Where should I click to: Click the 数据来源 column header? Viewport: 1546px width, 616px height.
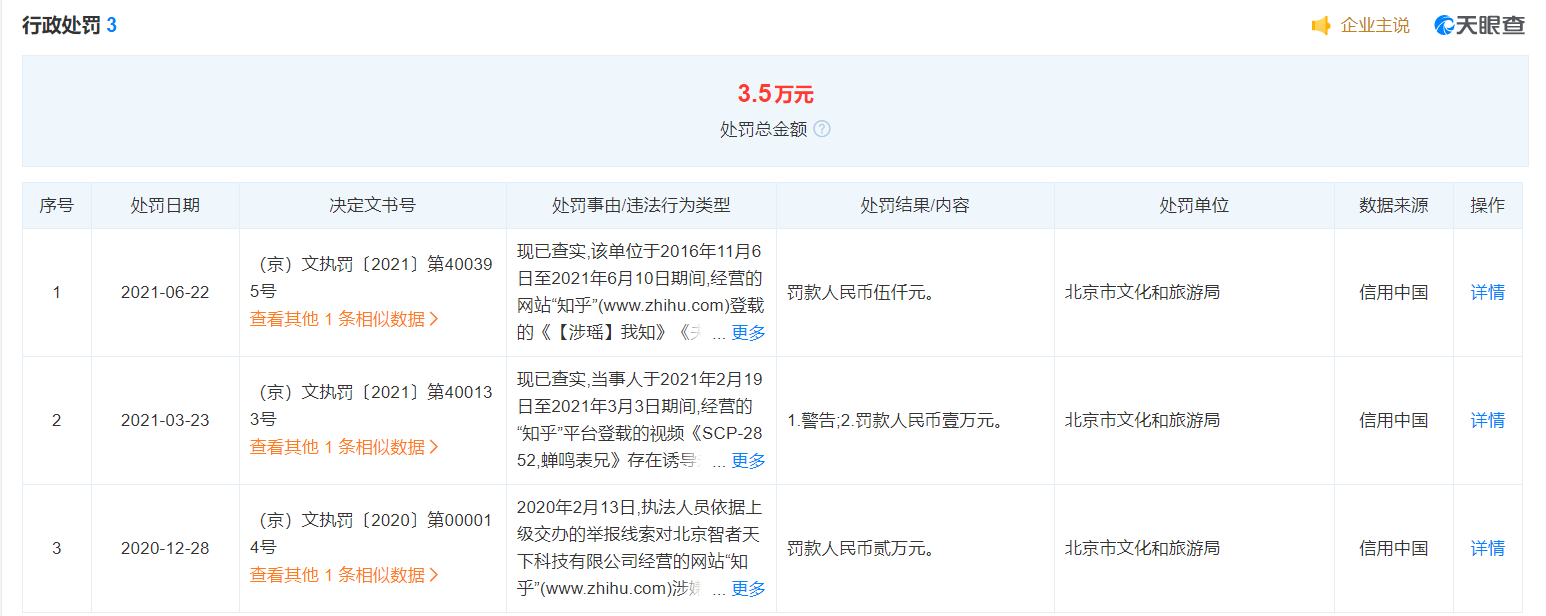(1393, 205)
